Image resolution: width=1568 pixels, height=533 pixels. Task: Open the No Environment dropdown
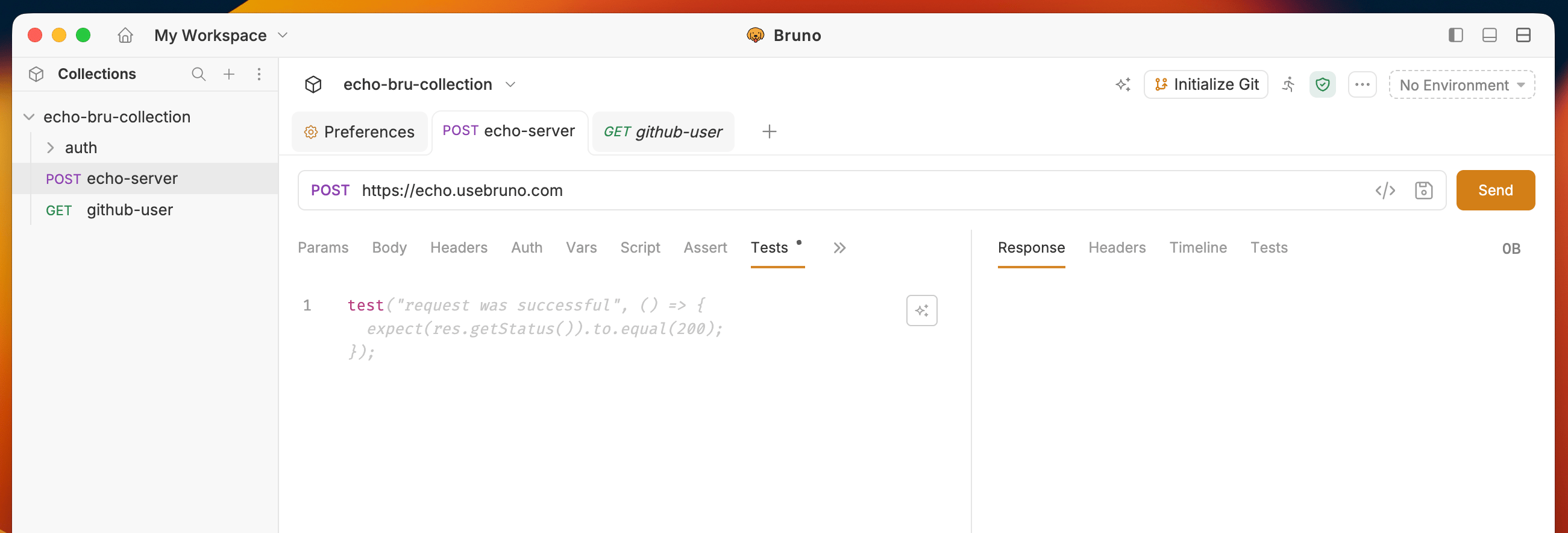coord(1461,84)
